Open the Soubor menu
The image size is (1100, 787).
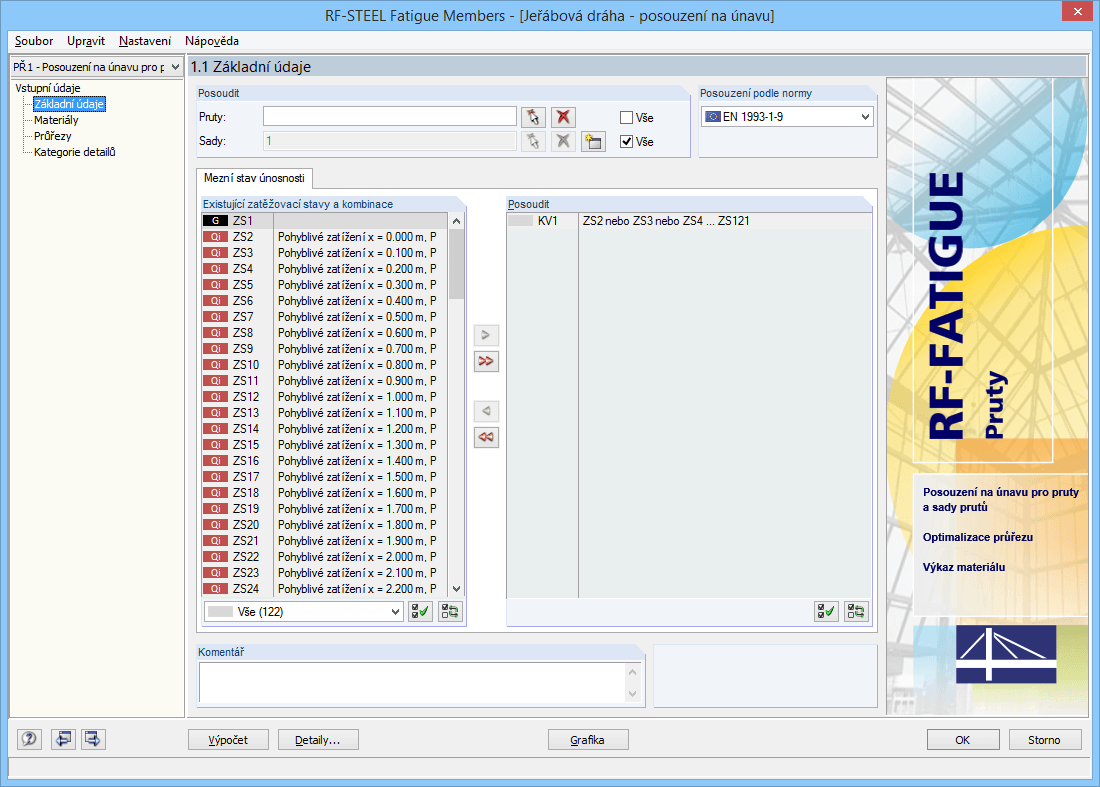[x=34, y=41]
